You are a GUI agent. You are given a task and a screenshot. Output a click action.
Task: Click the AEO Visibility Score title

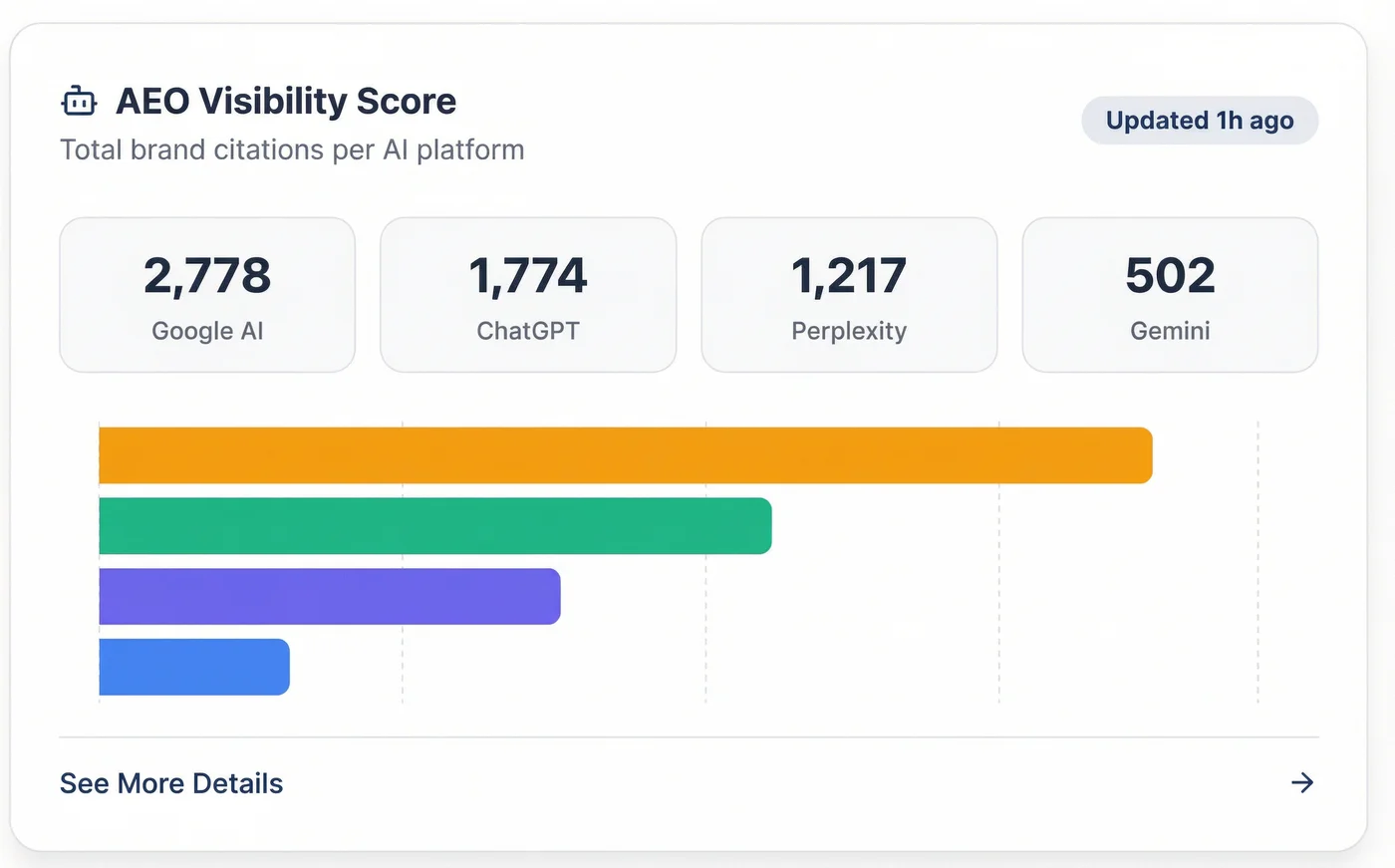[x=287, y=101]
